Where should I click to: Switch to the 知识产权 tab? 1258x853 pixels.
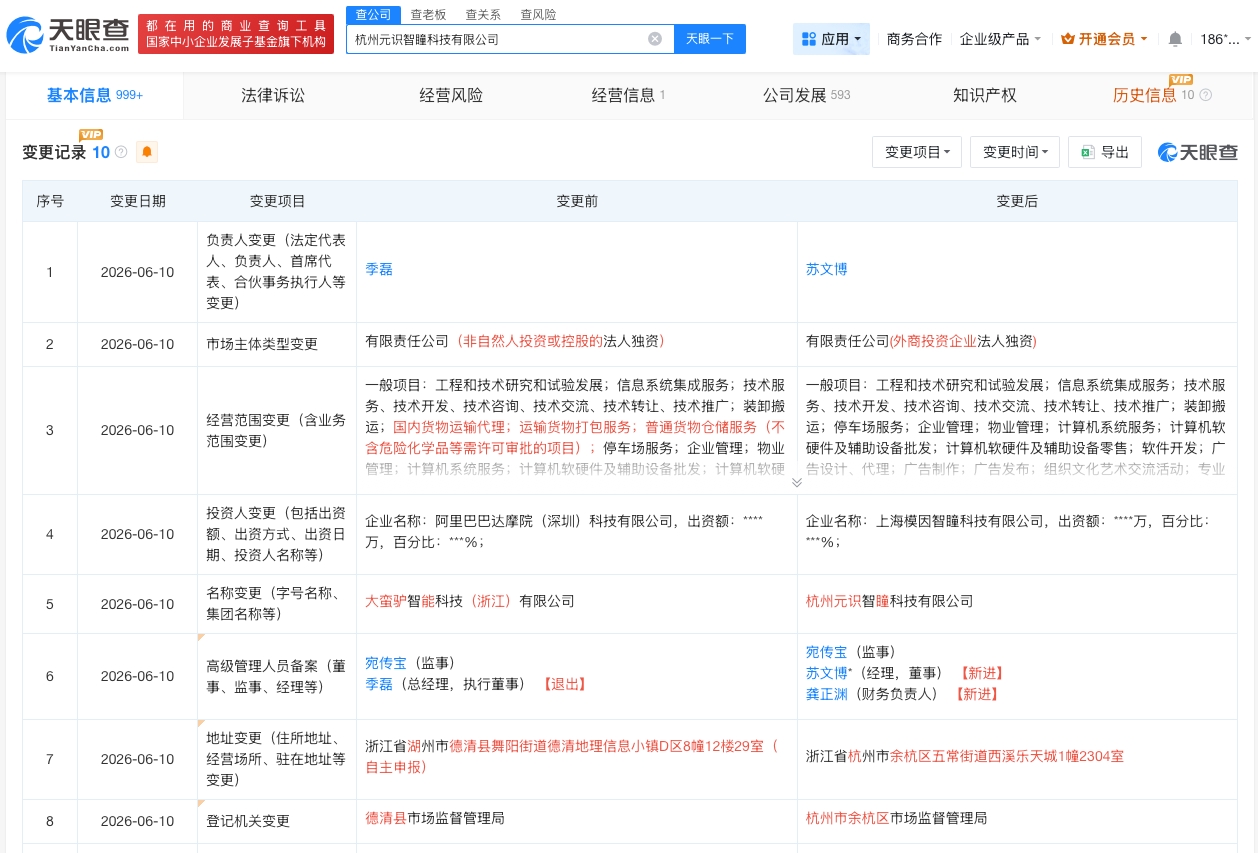pyautogui.click(x=984, y=95)
